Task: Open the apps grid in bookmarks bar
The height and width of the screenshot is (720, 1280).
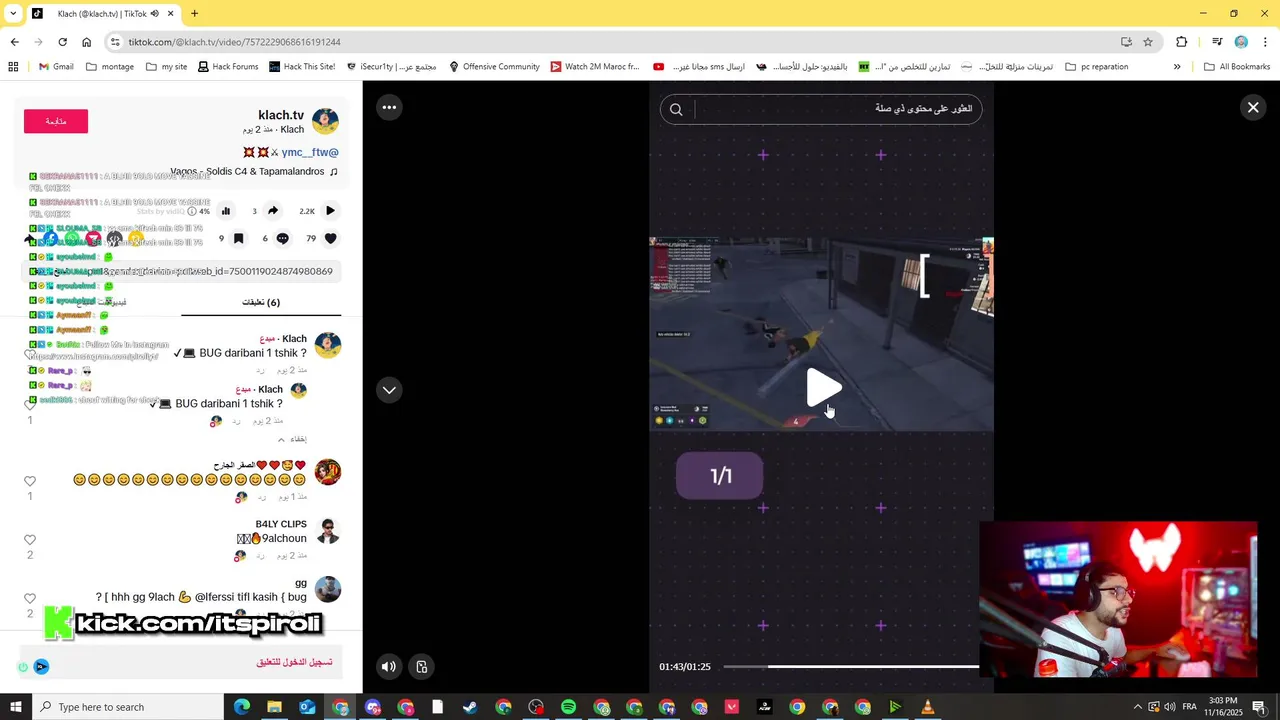Action: tap(13, 67)
